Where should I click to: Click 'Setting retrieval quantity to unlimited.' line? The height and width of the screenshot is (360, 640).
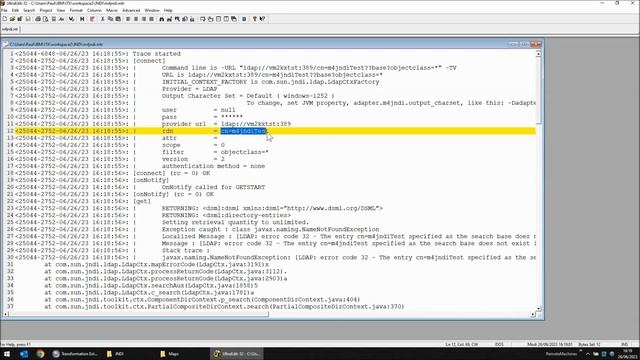pos(236,222)
